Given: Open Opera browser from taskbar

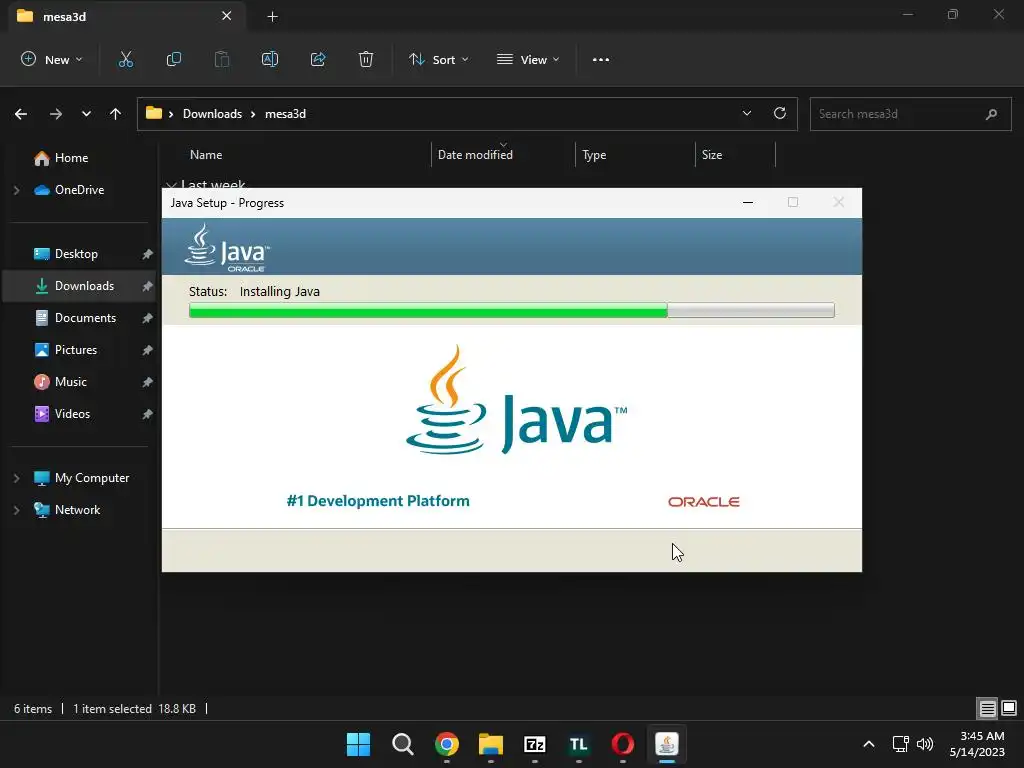Looking at the screenshot, I should pyautogui.click(x=622, y=744).
